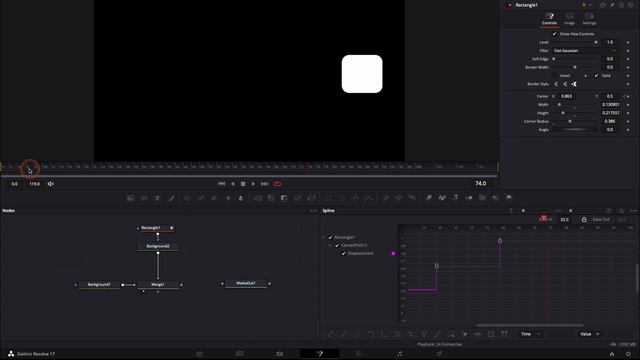The width and height of the screenshot is (640, 360).
Task: Toggle the Solid checkbox
Action: point(596,76)
